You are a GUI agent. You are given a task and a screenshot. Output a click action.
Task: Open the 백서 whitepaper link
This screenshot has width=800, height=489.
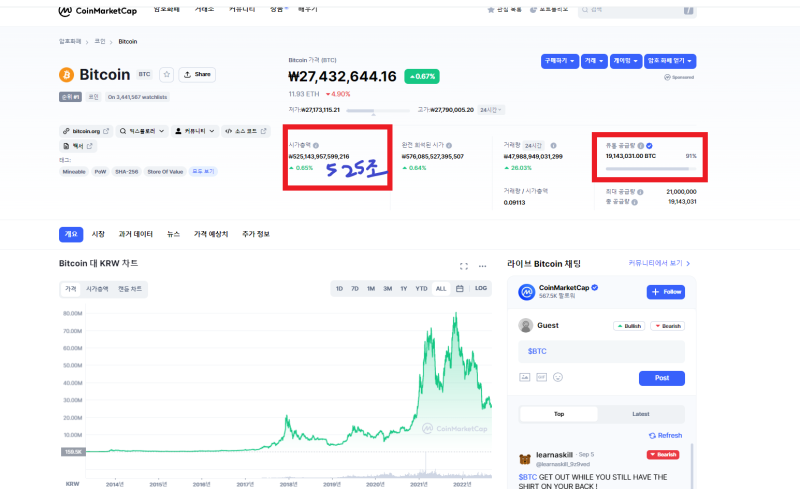(78, 146)
